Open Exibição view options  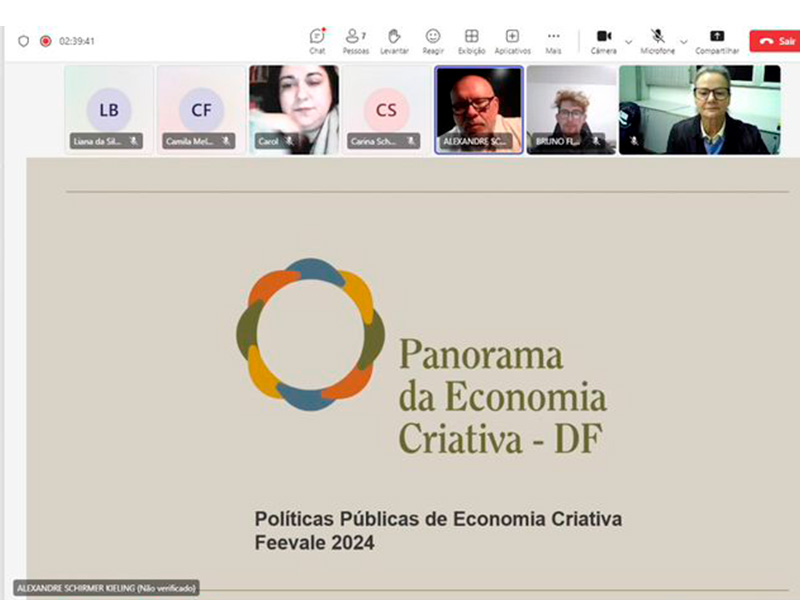tap(471, 41)
